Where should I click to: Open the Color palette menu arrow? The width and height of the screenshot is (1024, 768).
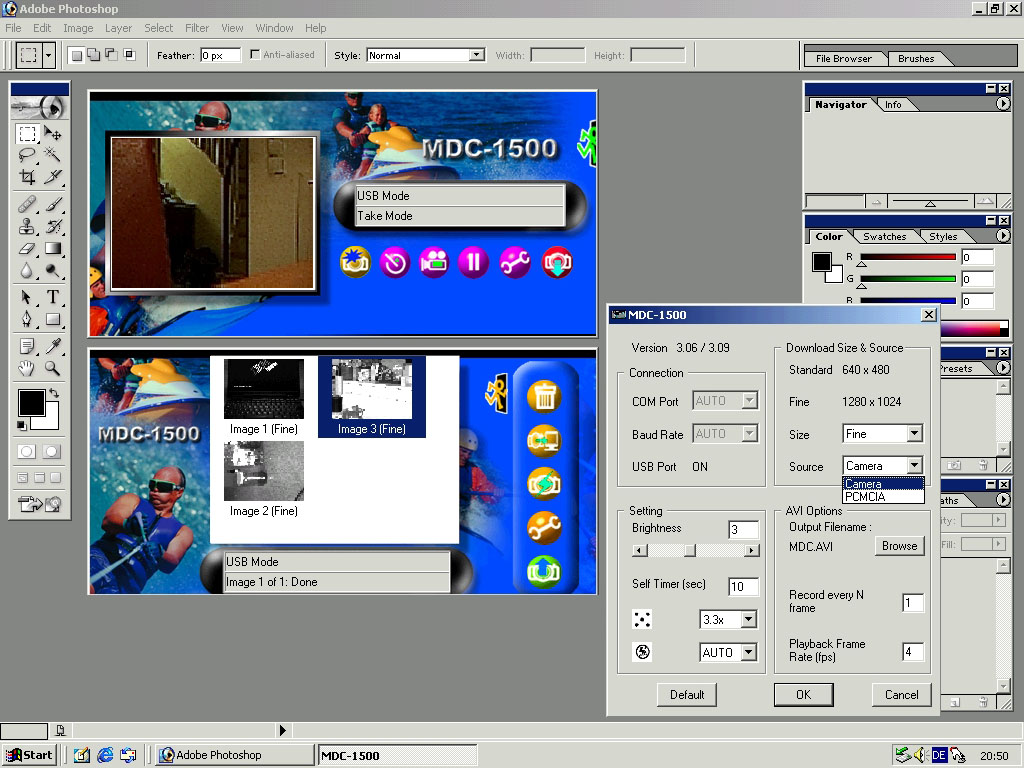coord(1003,236)
